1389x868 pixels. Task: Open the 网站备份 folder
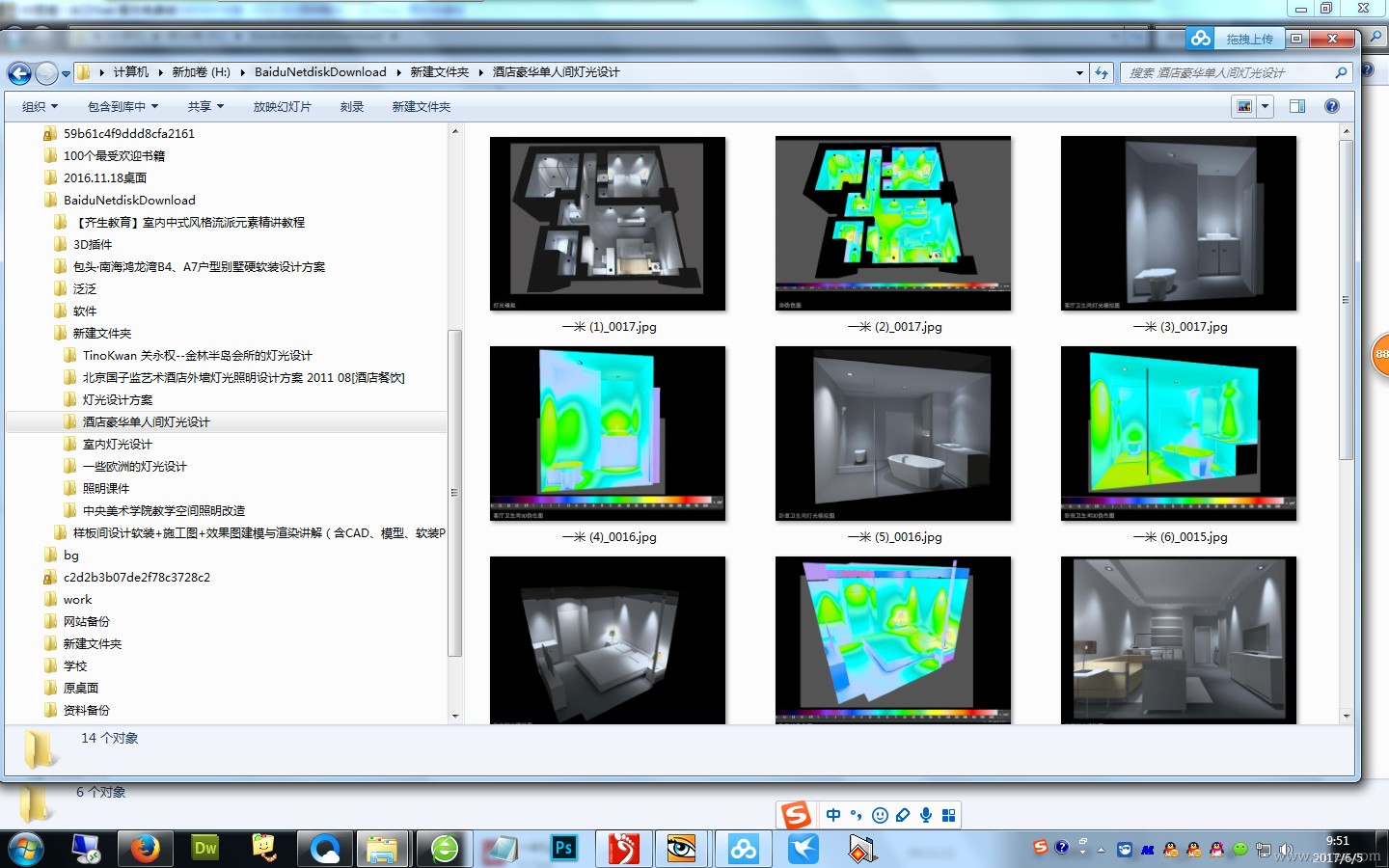[86, 622]
